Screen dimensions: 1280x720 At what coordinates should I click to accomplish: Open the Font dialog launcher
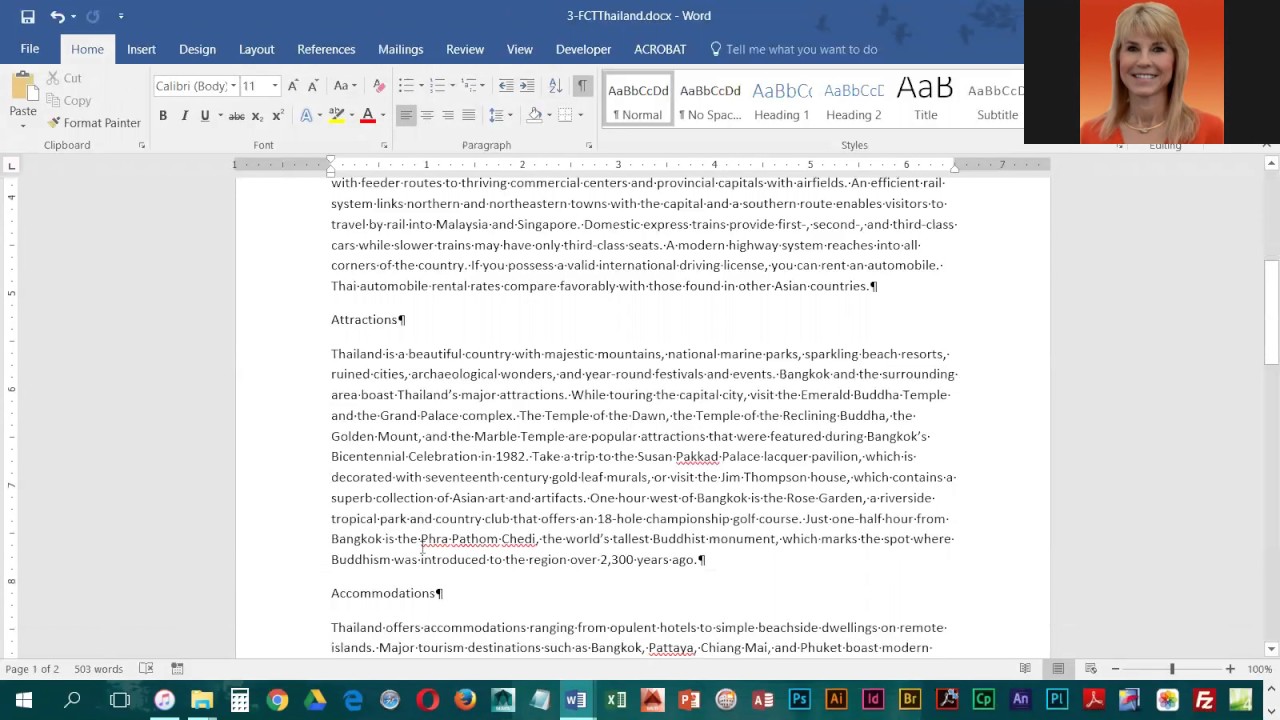coord(384,146)
